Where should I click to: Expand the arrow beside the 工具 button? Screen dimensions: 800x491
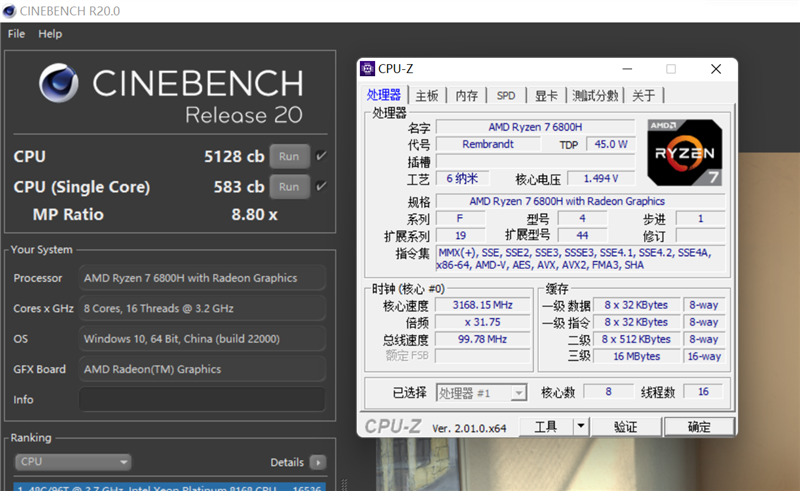tap(581, 426)
